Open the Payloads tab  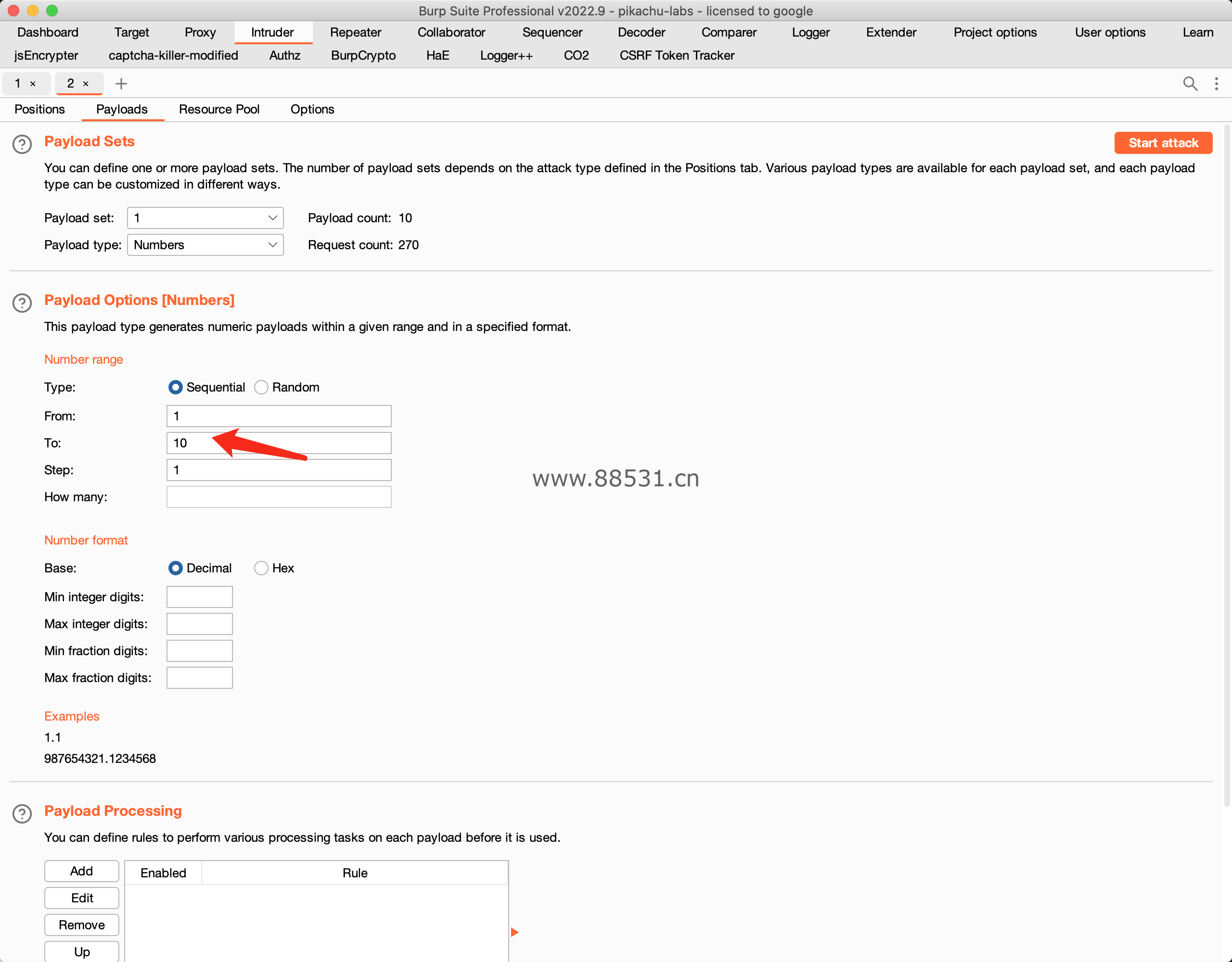[122, 109]
